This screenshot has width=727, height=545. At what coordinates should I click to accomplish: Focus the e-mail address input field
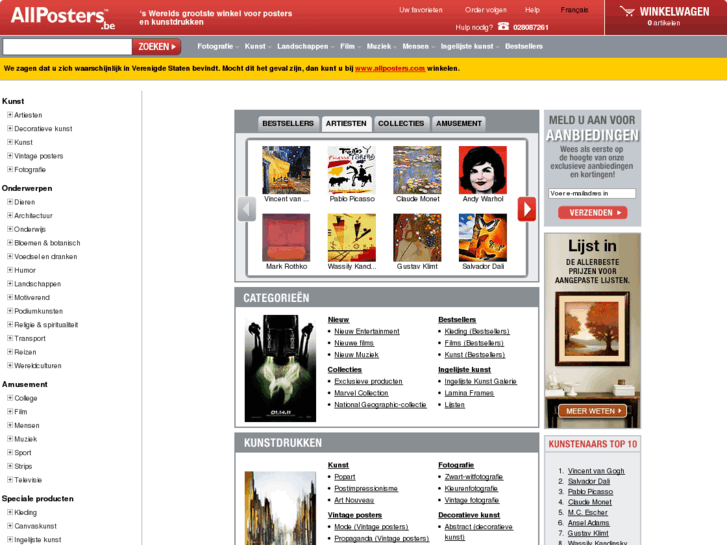pos(592,193)
